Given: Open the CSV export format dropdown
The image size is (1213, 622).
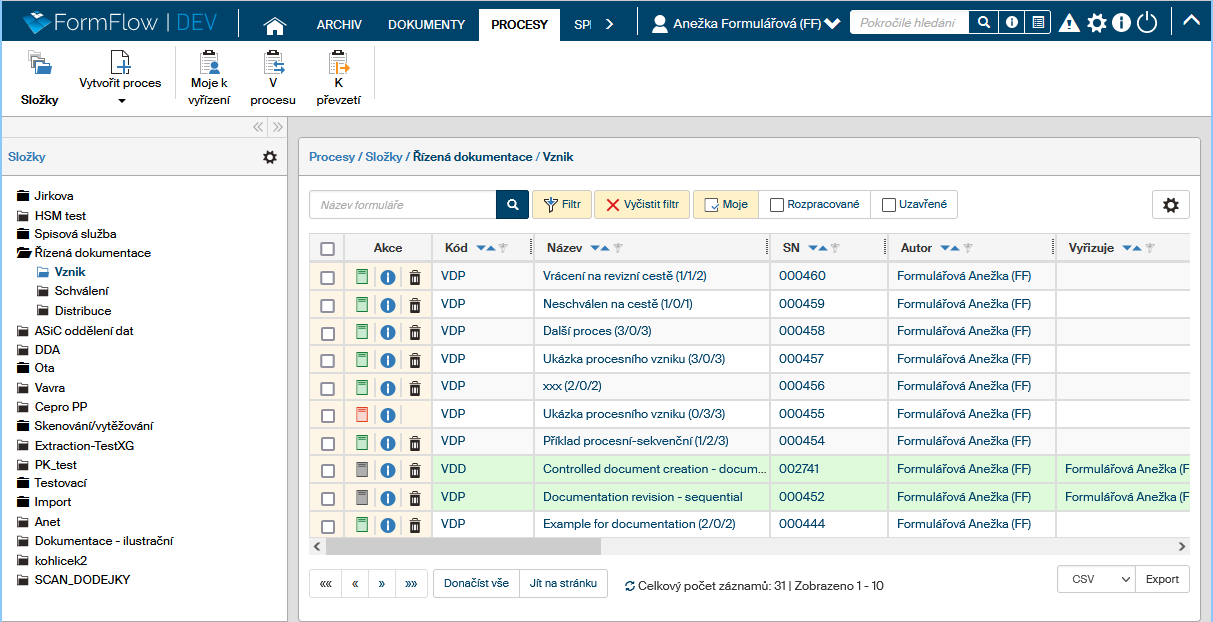Looking at the screenshot, I should pyautogui.click(x=1096, y=579).
